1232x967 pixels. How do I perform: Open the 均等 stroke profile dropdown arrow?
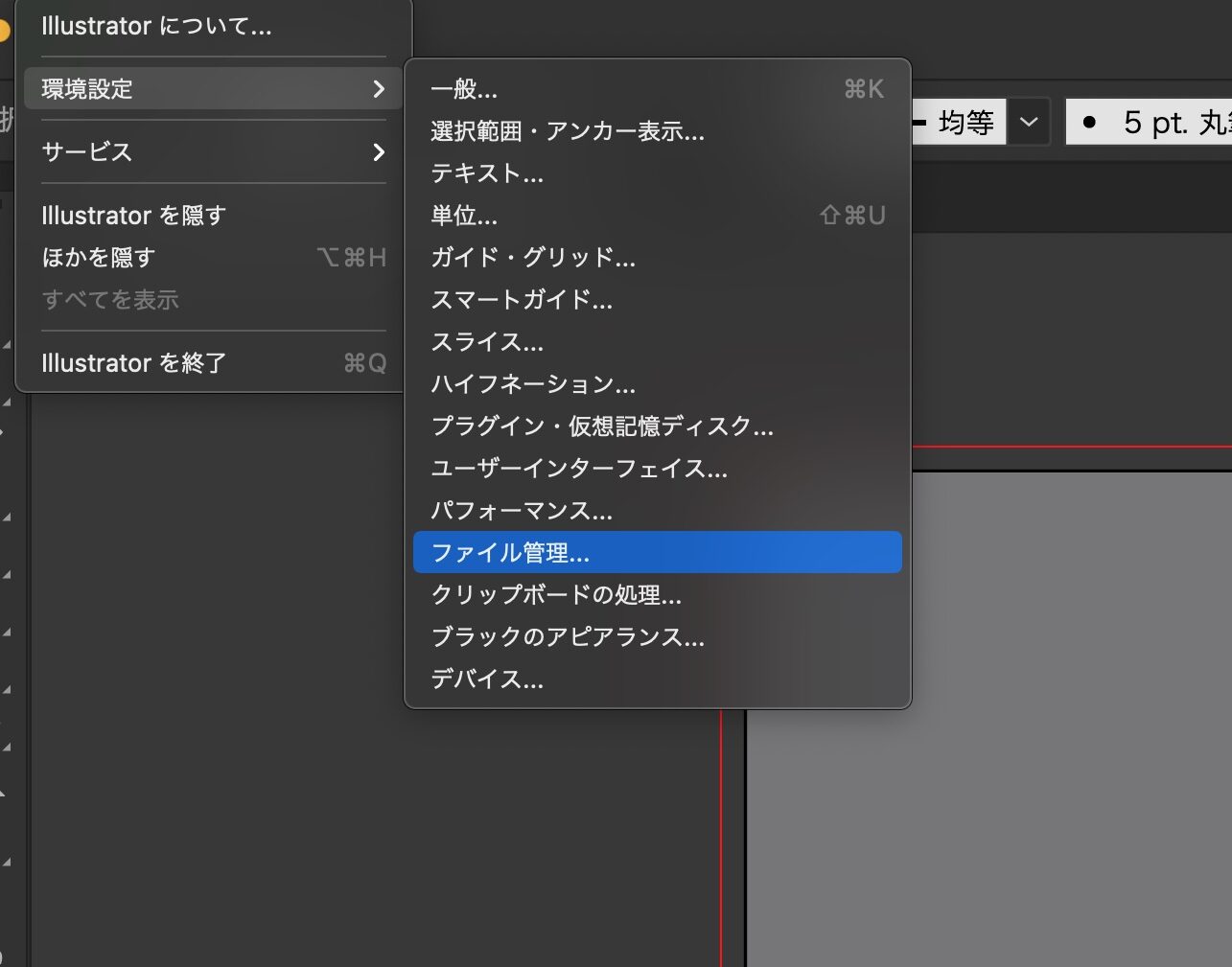[1029, 122]
